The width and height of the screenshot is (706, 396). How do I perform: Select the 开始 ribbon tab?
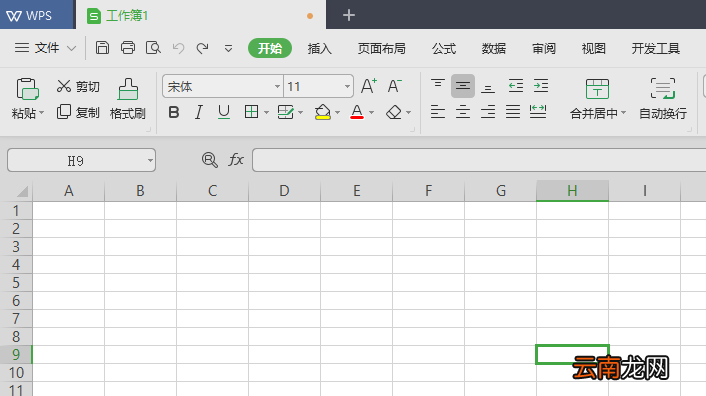270,48
